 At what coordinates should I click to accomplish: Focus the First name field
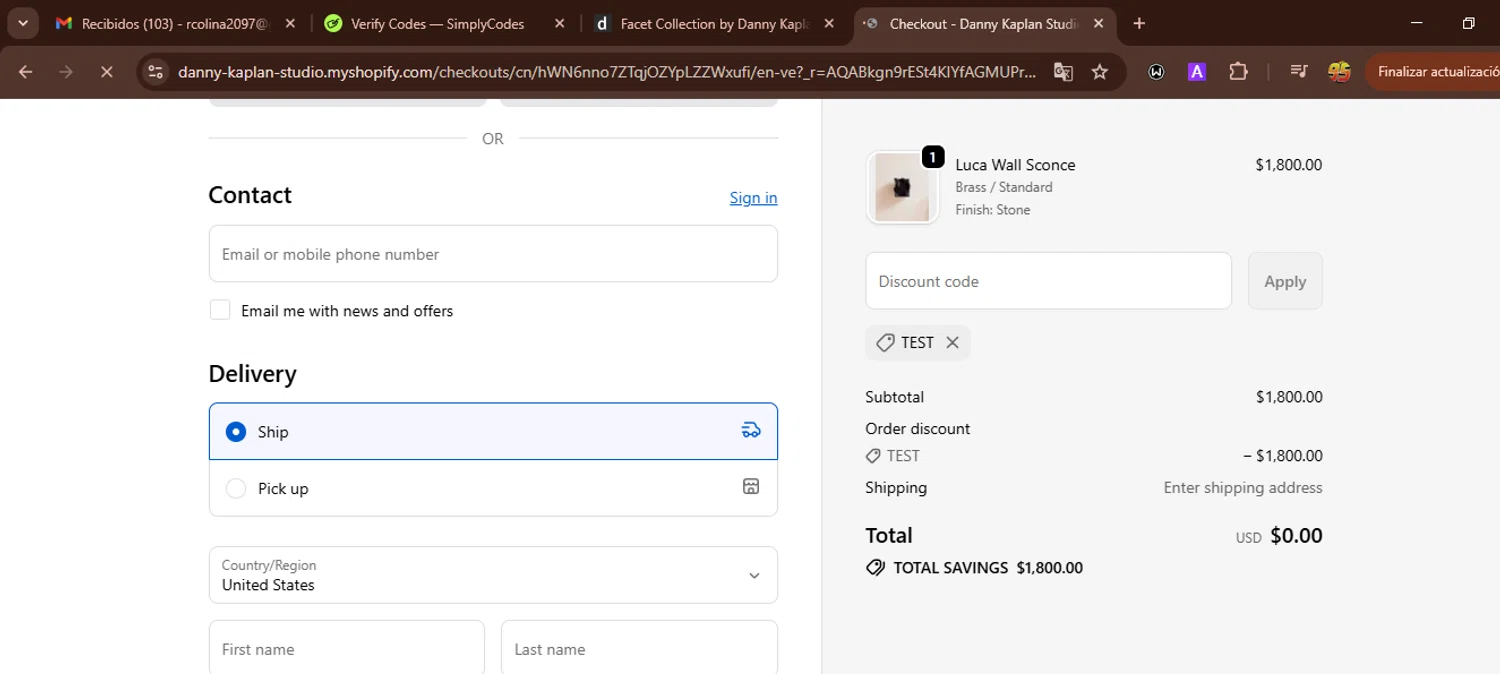coord(347,648)
